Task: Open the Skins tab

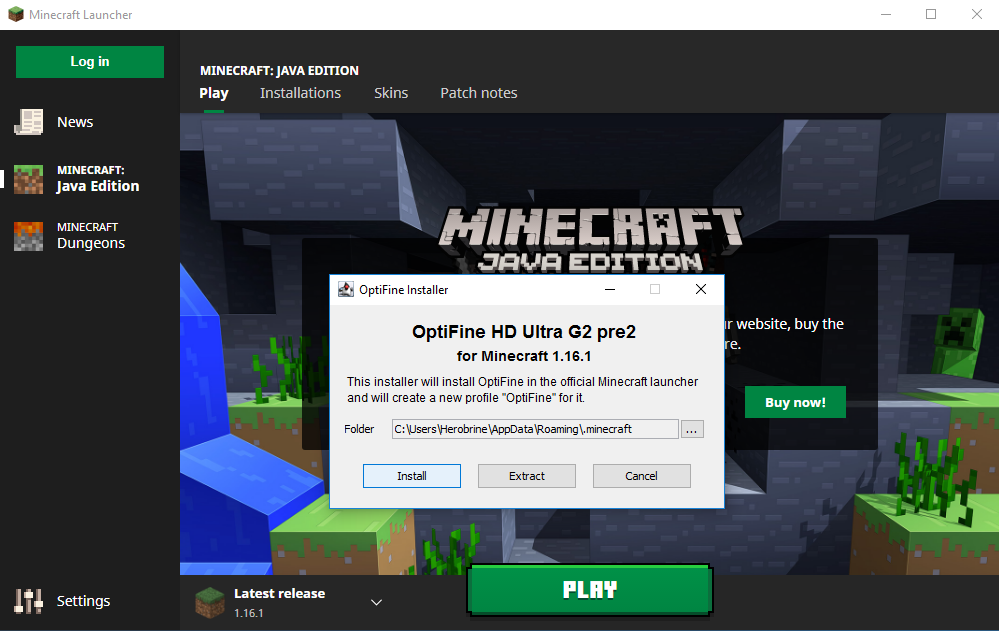Action: coord(391,93)
